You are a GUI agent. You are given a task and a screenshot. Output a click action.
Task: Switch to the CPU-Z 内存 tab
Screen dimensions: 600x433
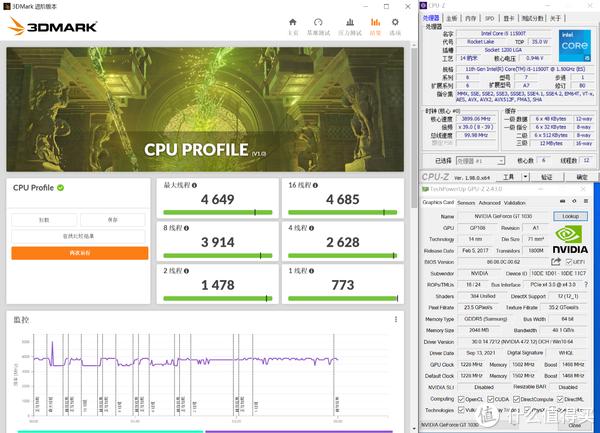point(471,18)
